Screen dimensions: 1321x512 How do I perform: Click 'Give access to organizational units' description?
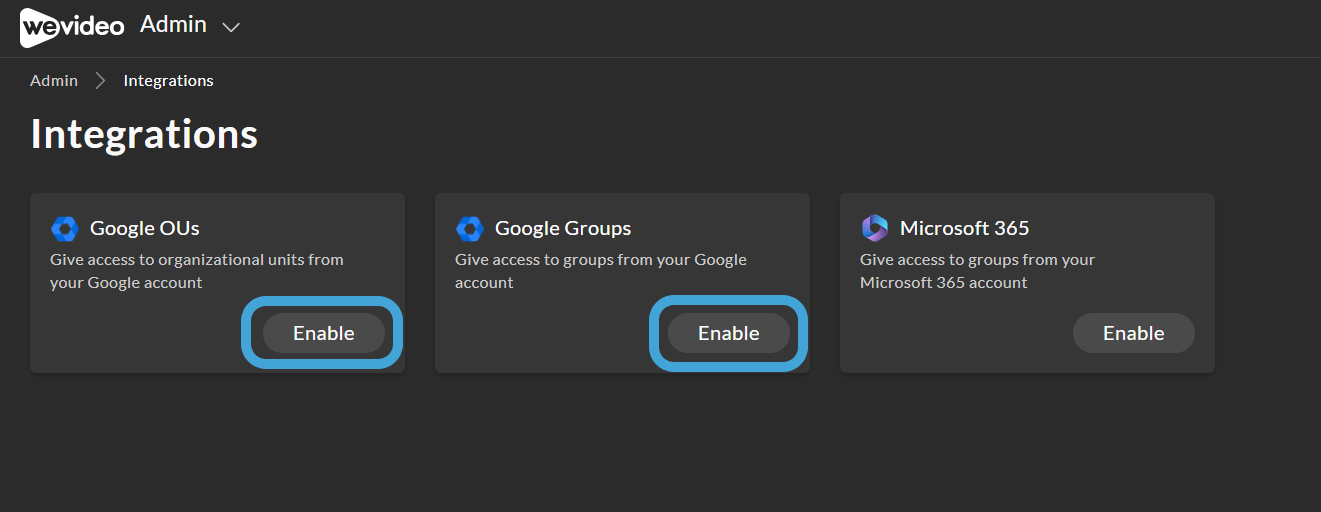tap(197, 271)
